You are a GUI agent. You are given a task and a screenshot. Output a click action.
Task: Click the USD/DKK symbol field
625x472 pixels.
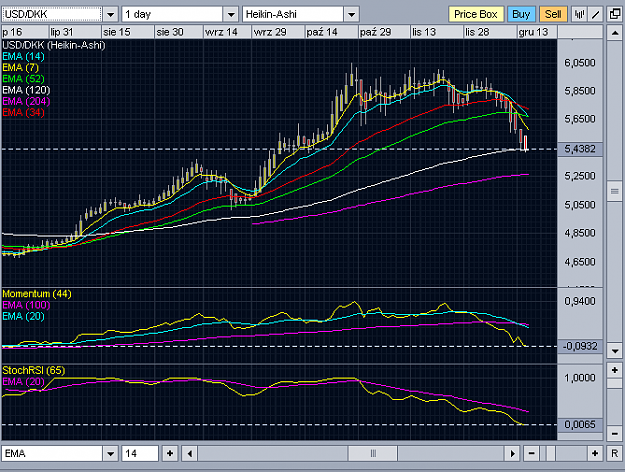[x=52, y=14]
